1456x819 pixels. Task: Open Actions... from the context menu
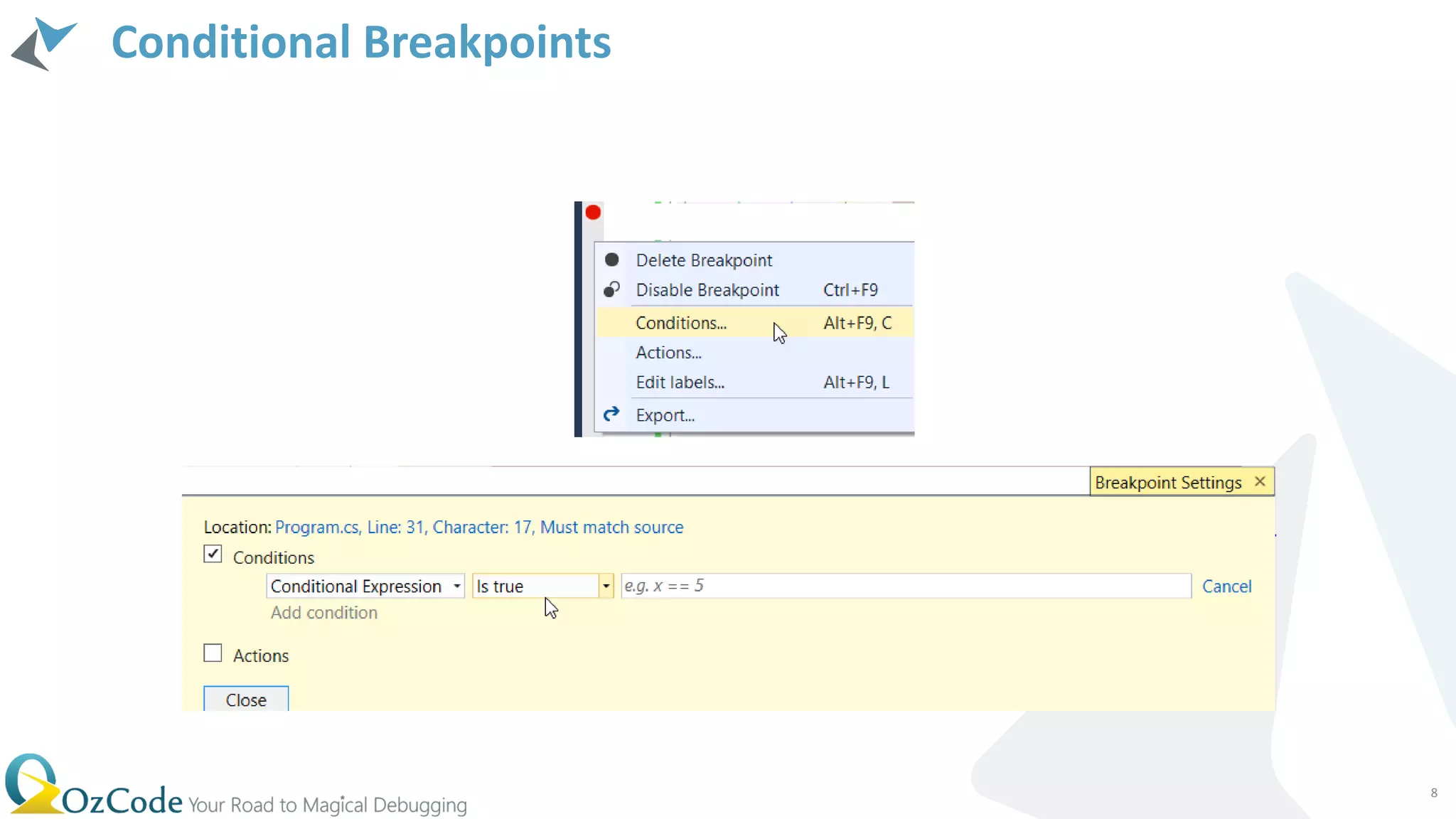755,353
